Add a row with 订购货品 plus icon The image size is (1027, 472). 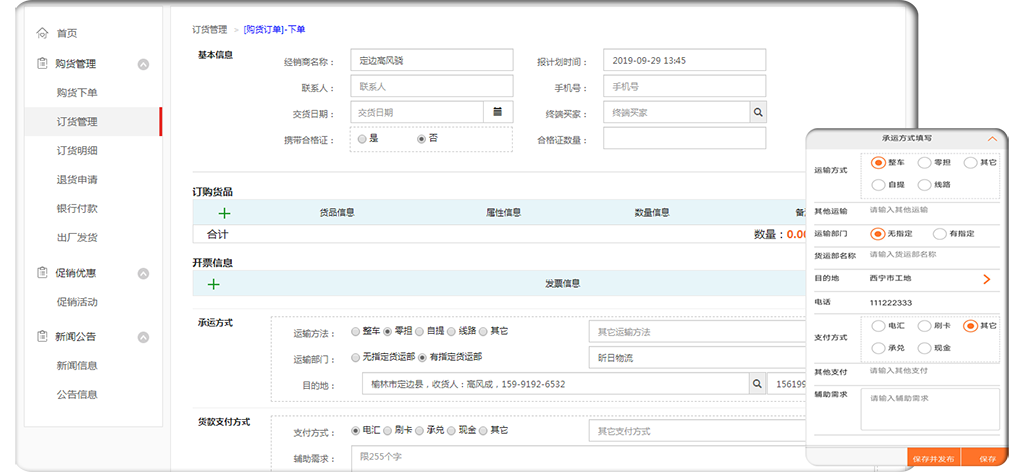224,212
